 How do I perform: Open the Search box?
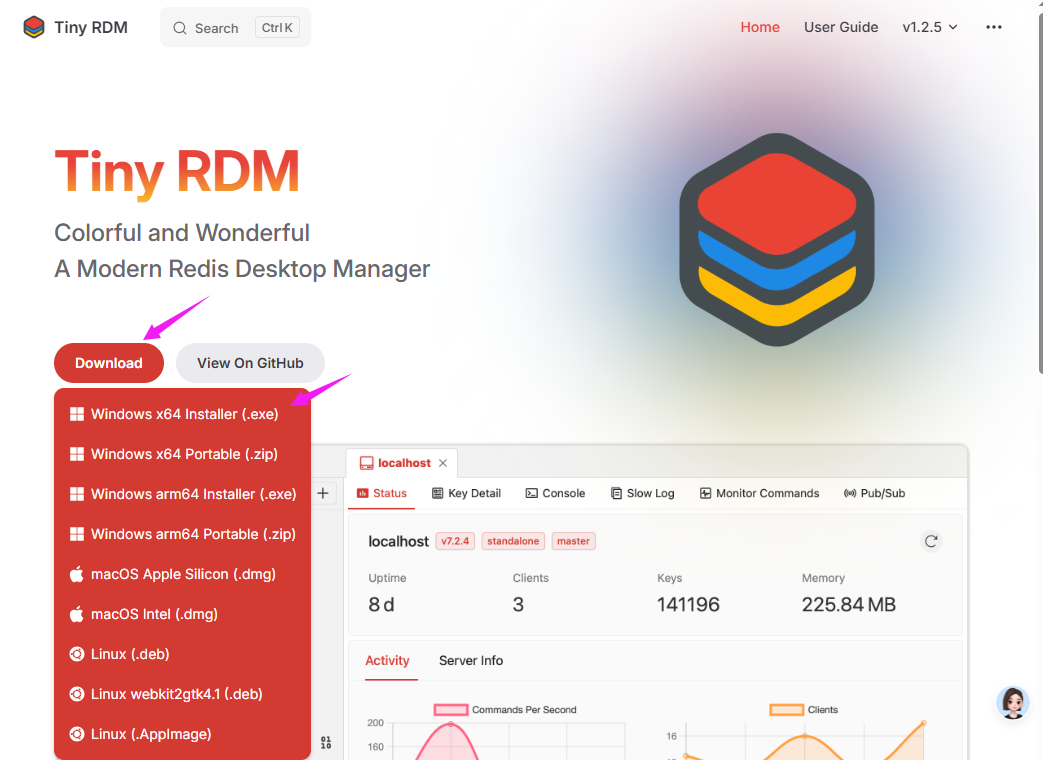pos(235,27)
